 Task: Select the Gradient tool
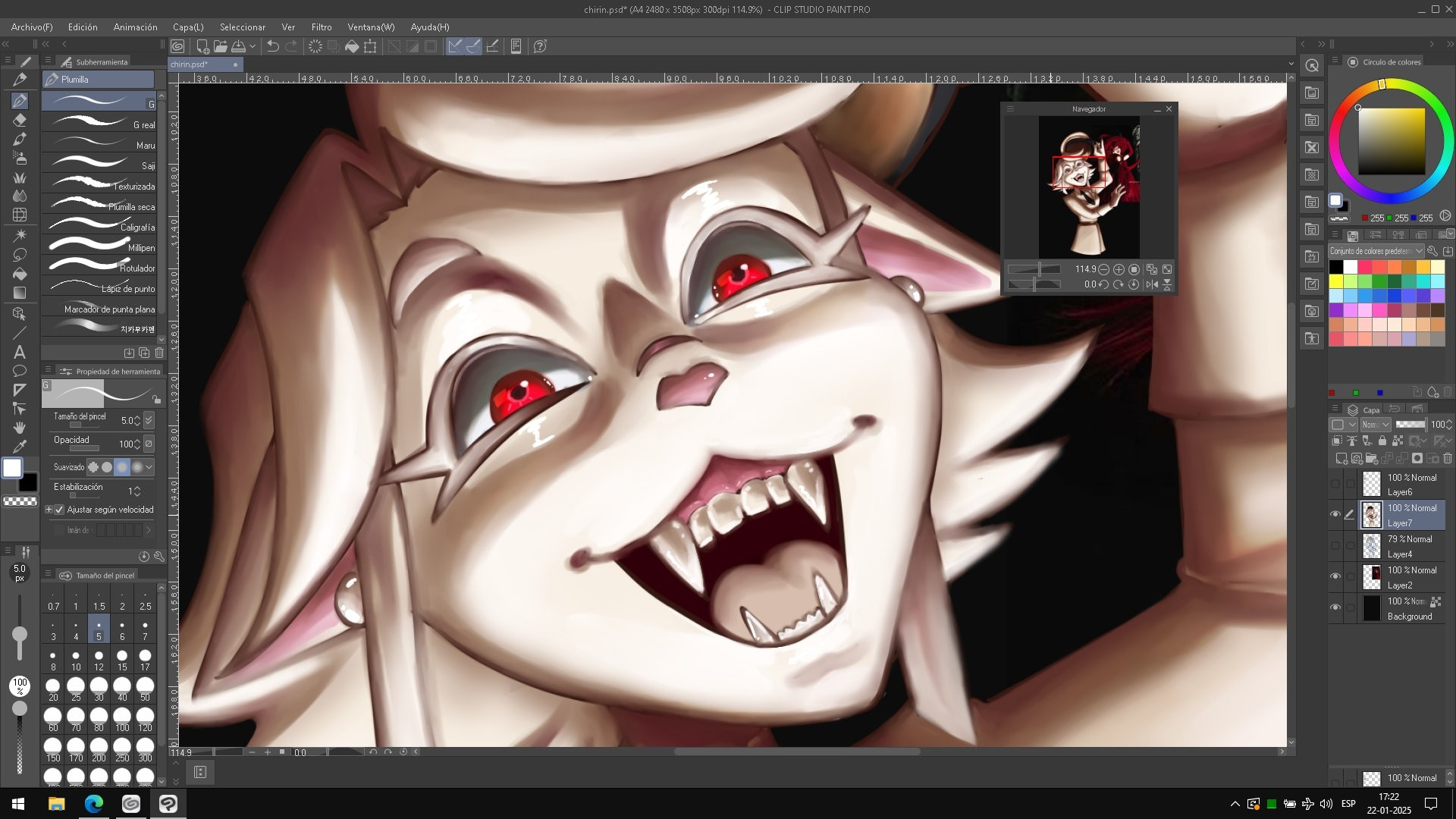(20, 293)
